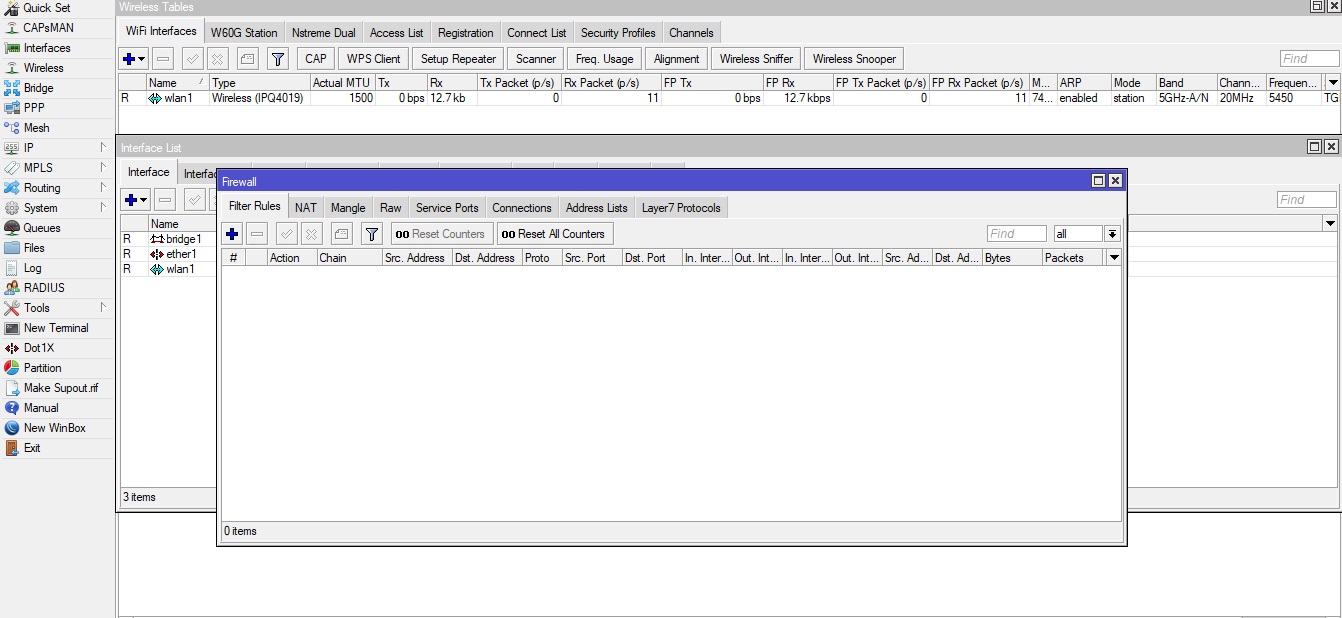Viewport: 1342px width, 618px height.
Task: Click comment icon in Wireless Tables toolbar
Action: 248,59
